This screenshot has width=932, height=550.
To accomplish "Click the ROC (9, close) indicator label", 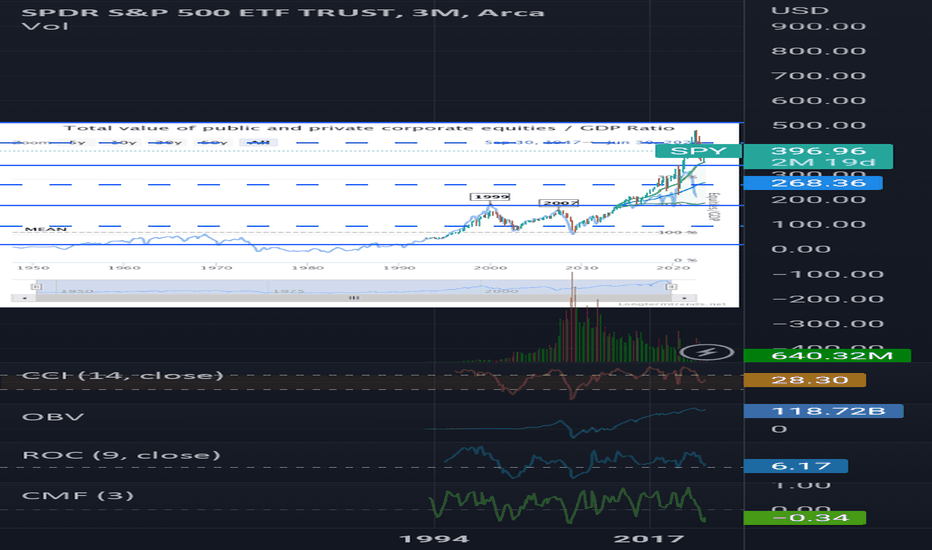I will pyautogui.click(x=121, y=455).
